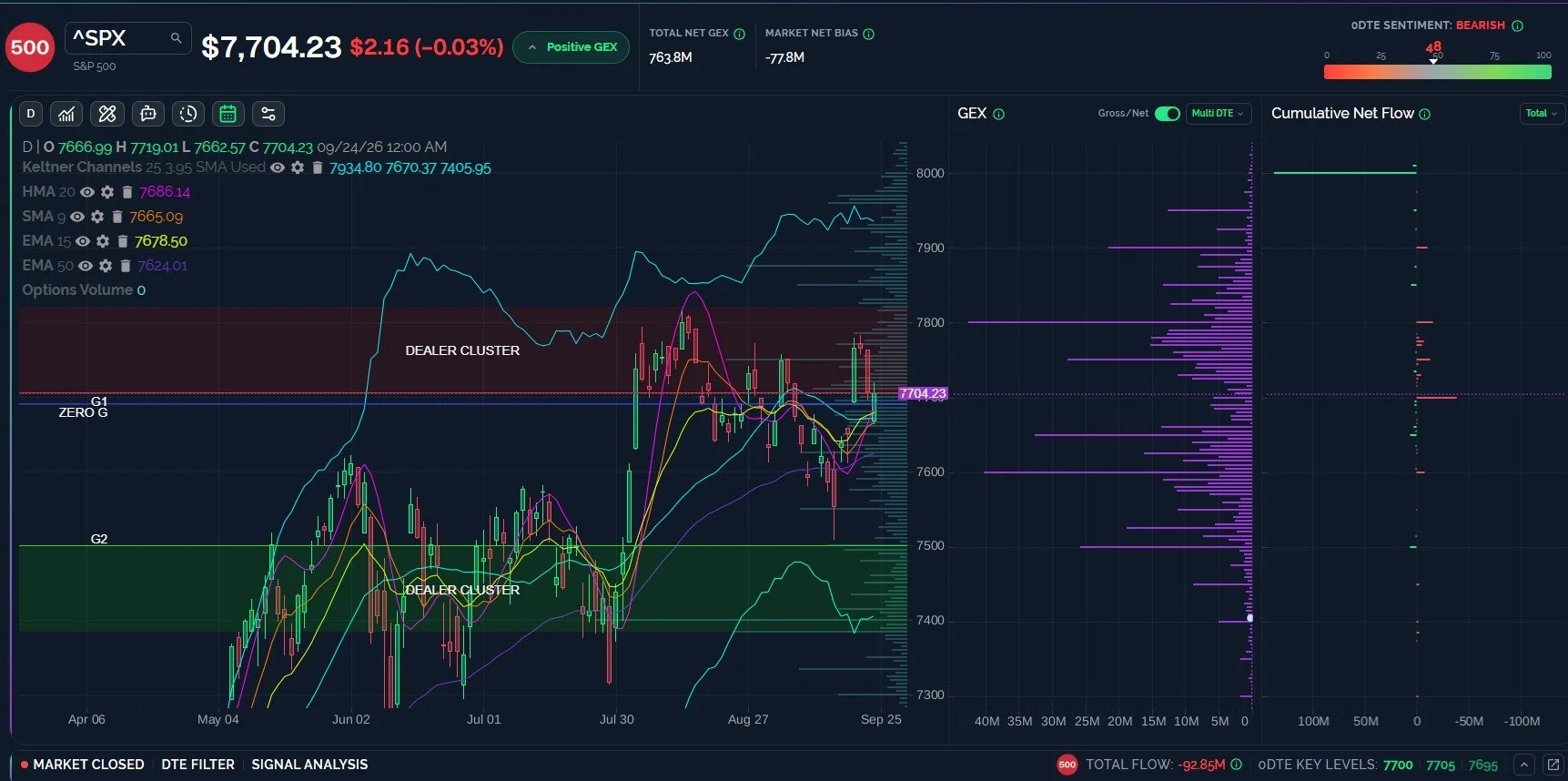Screen dimensions: 1568x781
Task: Click the history clock icon
Action: coord(188,114)
